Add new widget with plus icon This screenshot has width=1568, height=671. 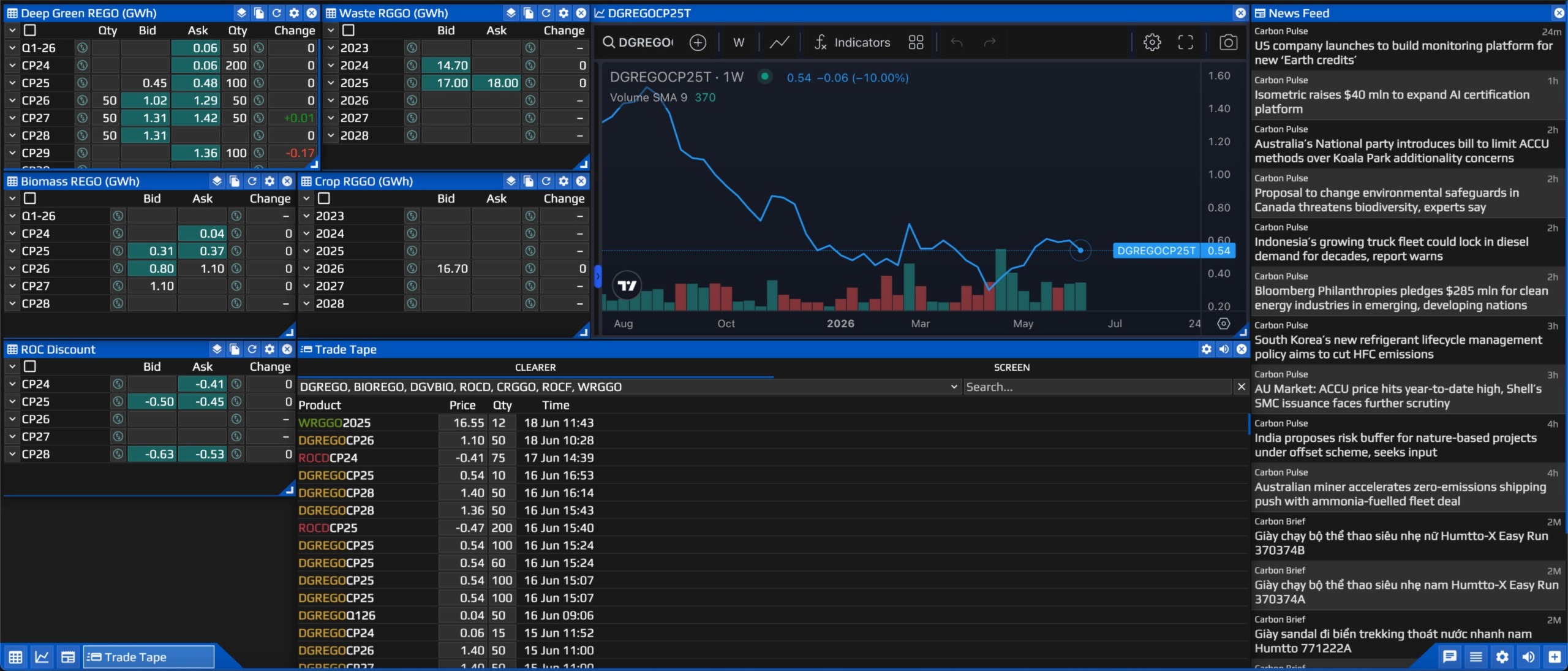[x=1555, y=657]
